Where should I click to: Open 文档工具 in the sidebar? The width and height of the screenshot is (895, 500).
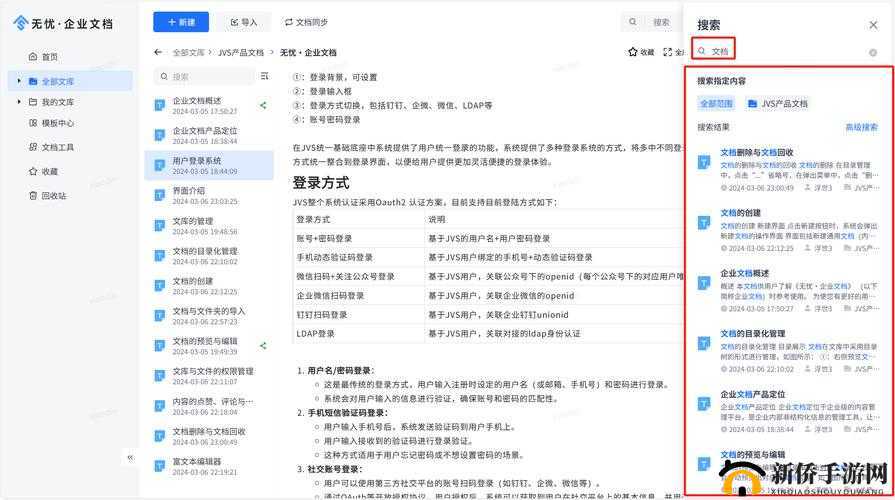point(58,147)
